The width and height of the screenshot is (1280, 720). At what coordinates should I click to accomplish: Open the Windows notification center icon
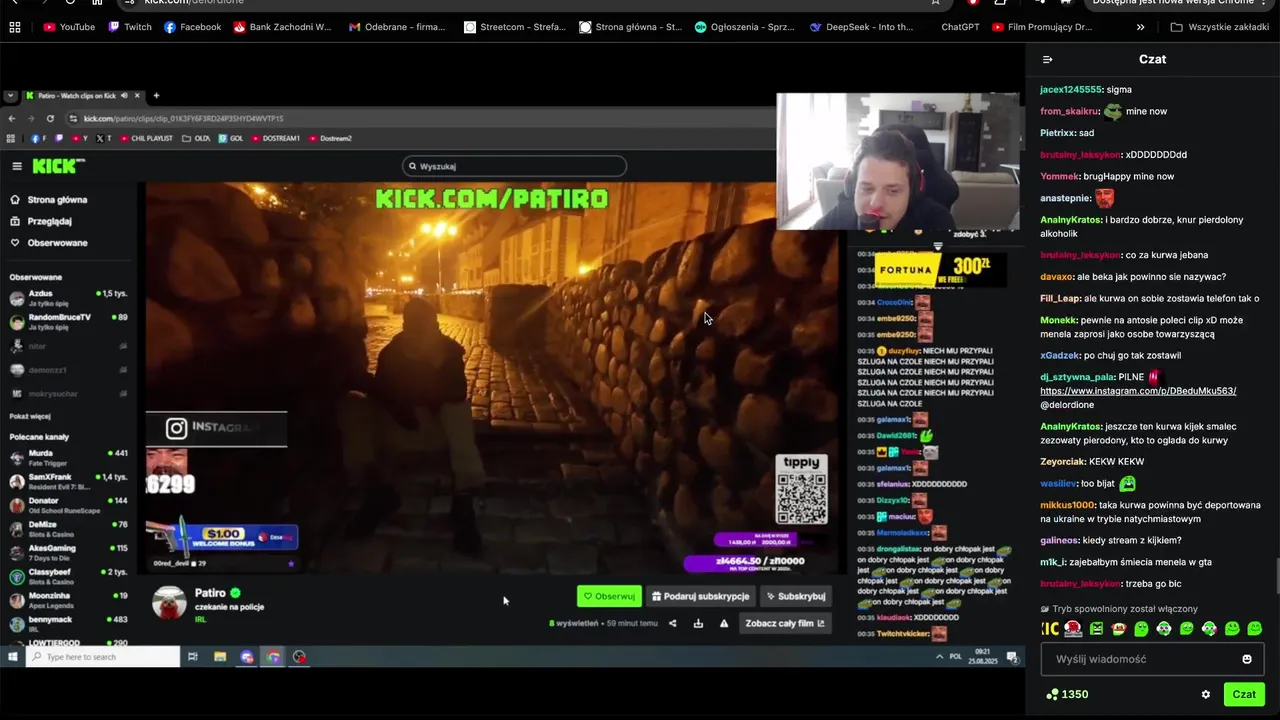tap(1012, 657)
